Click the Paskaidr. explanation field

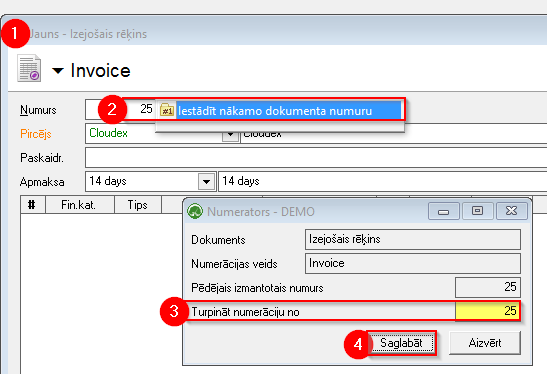click(316, 158)
